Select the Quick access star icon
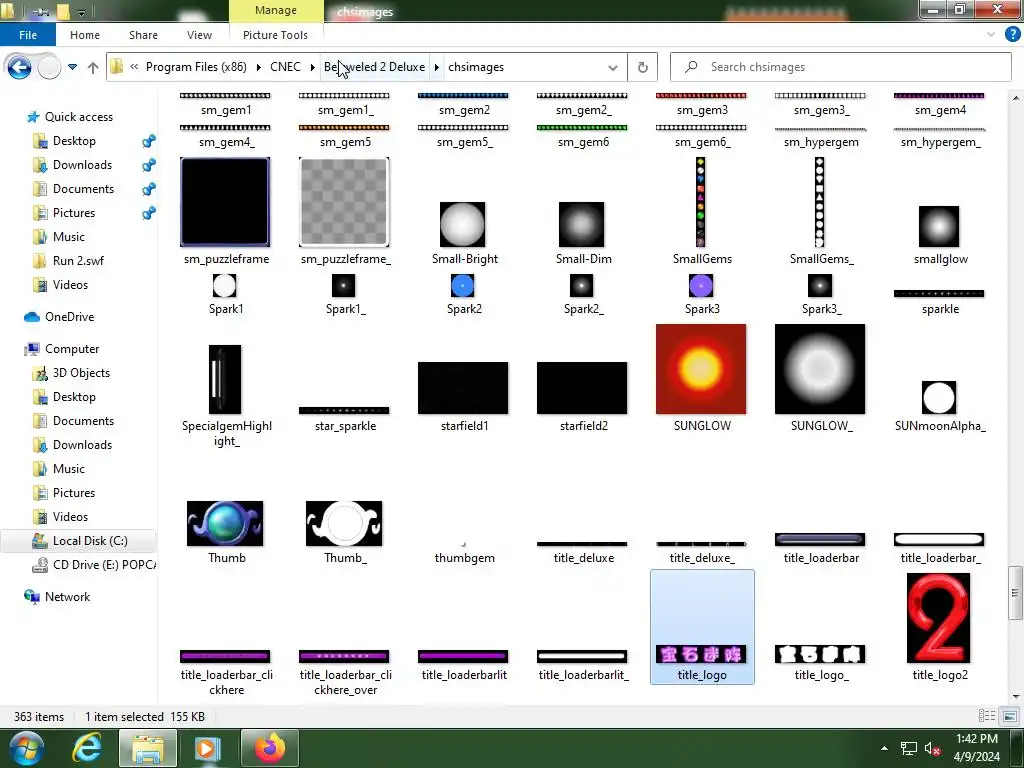This screenshot has width=1024, height=768. [33, 117]
